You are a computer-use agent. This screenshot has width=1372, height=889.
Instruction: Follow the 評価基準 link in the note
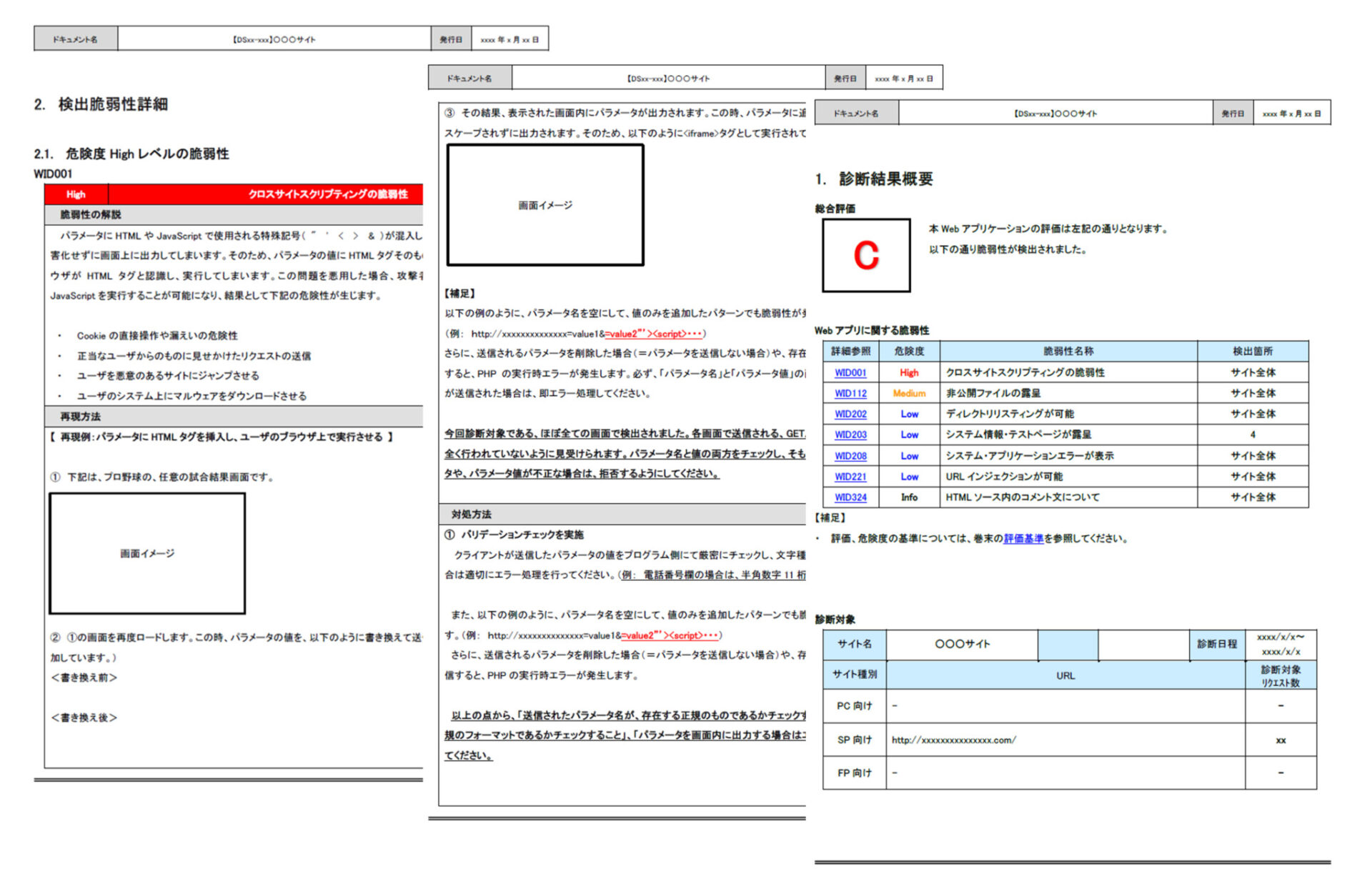point(1023,539)
